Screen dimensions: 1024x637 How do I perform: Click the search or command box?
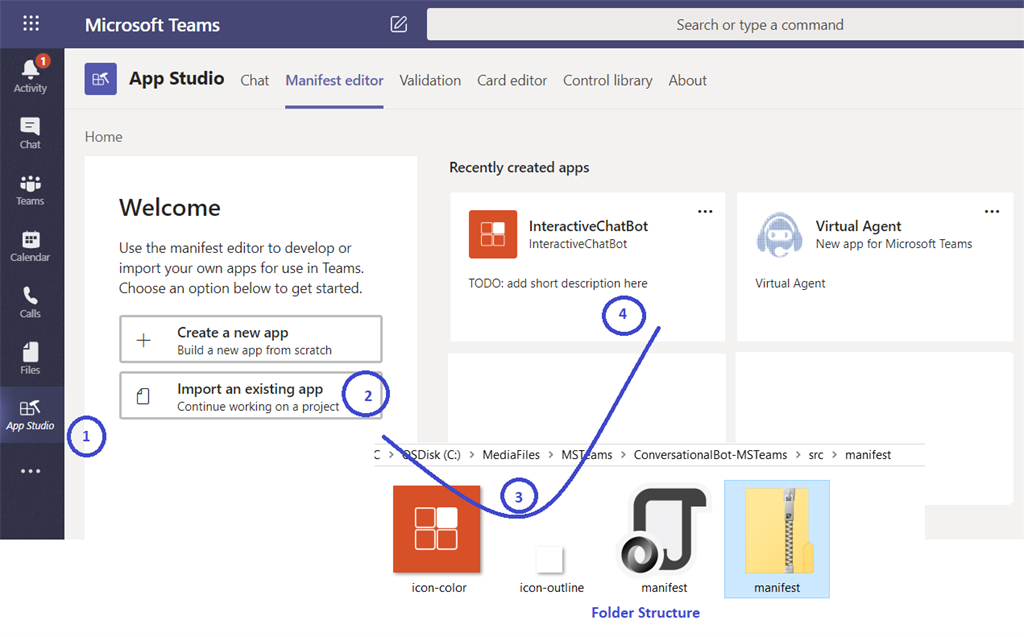726,25
